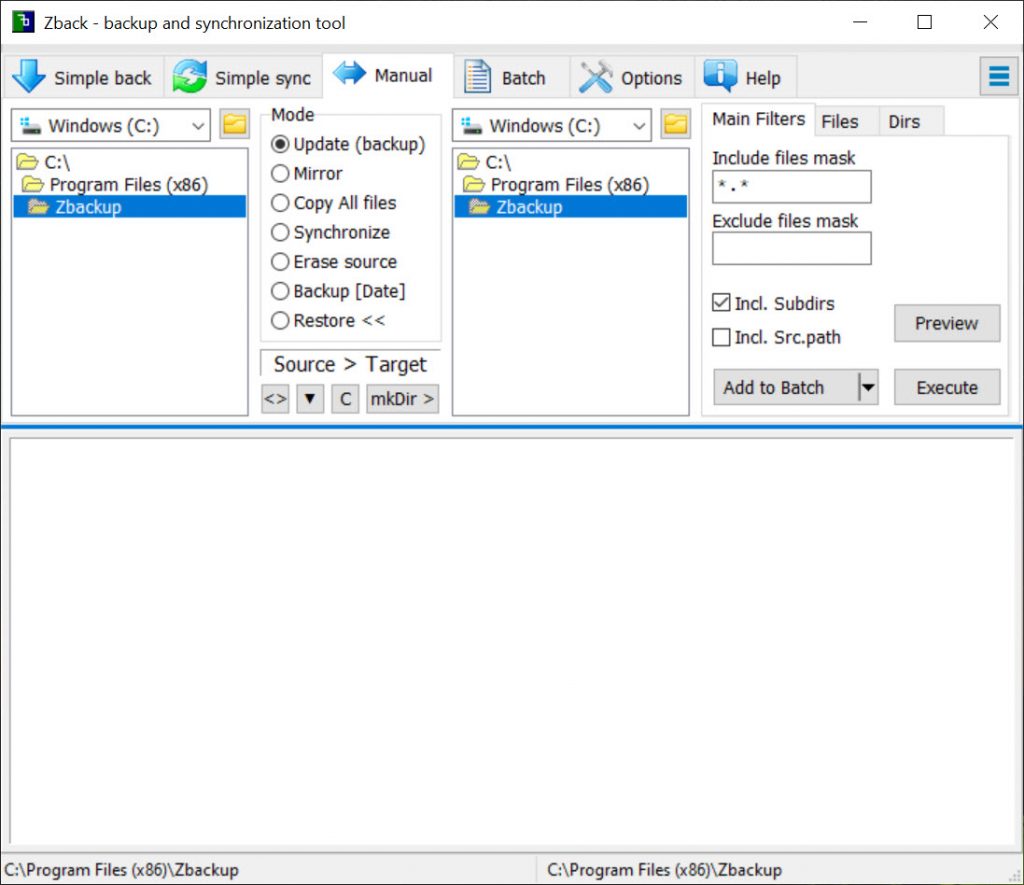
Task: Select Backup [Date] mode
Action: 338,291
